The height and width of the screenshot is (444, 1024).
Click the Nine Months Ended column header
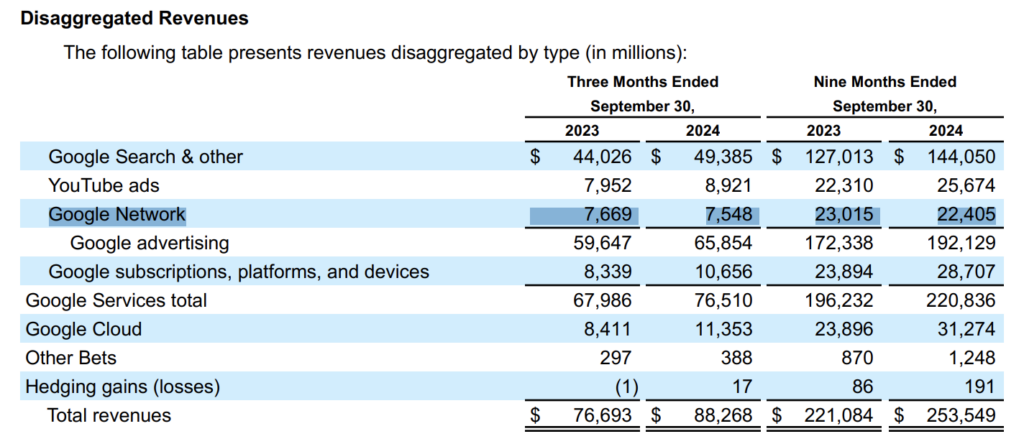tap(885, 82)
